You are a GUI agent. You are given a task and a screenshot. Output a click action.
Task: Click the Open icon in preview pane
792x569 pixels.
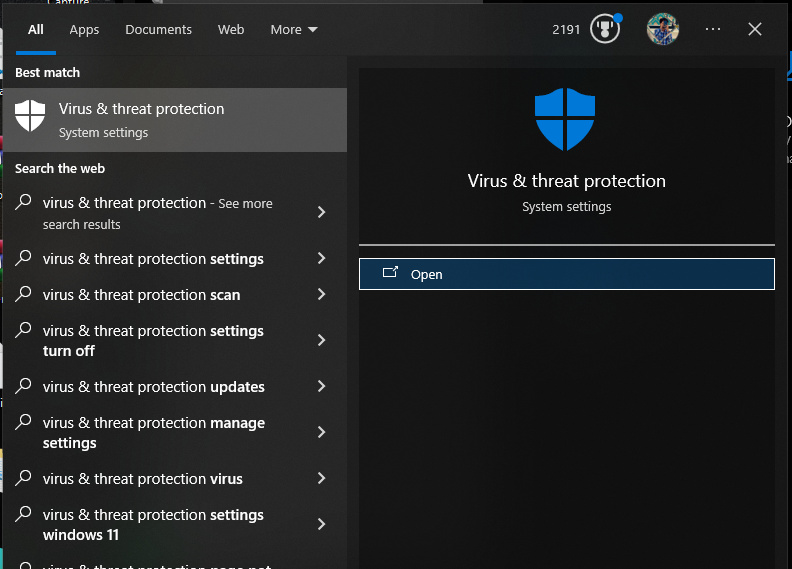point(390,274)
